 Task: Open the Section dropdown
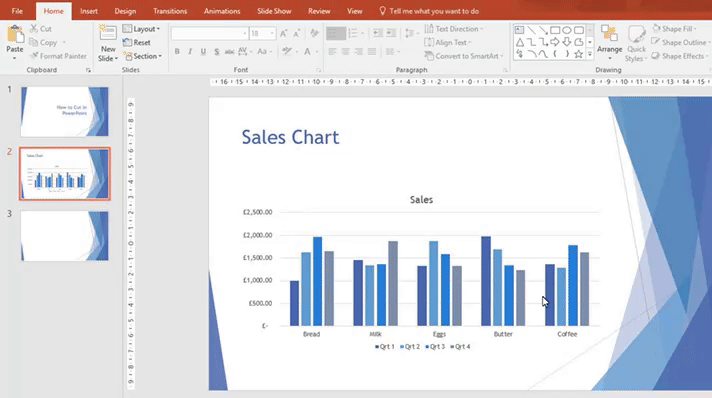tap(143, 56)
